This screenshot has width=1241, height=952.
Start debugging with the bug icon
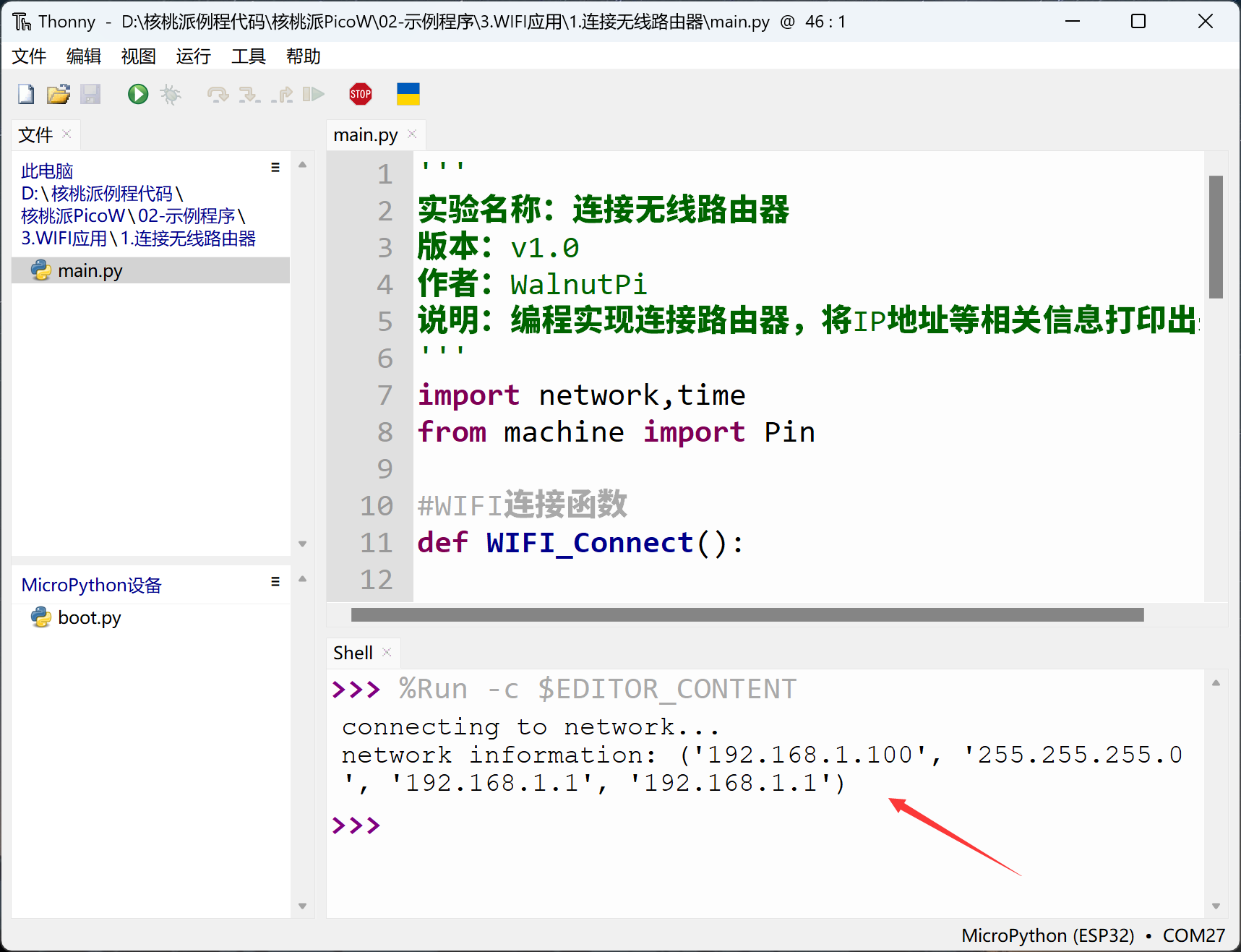point(171,95)
